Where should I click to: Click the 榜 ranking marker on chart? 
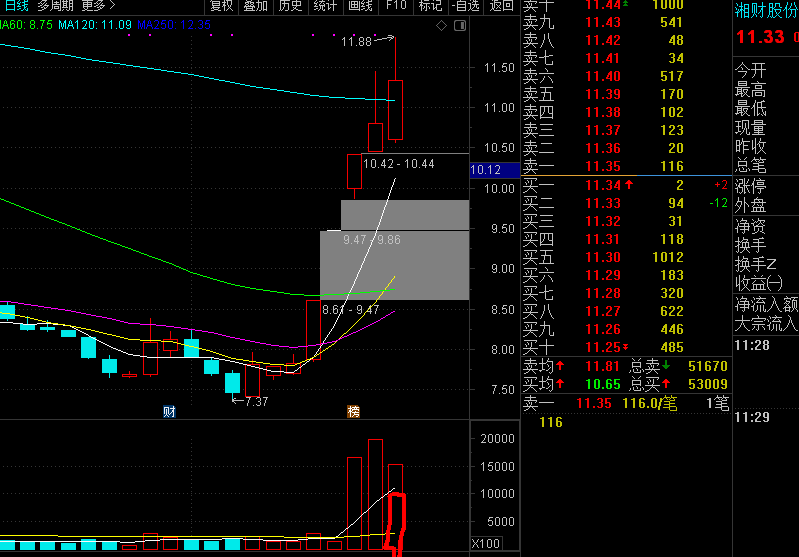[353, 411]
